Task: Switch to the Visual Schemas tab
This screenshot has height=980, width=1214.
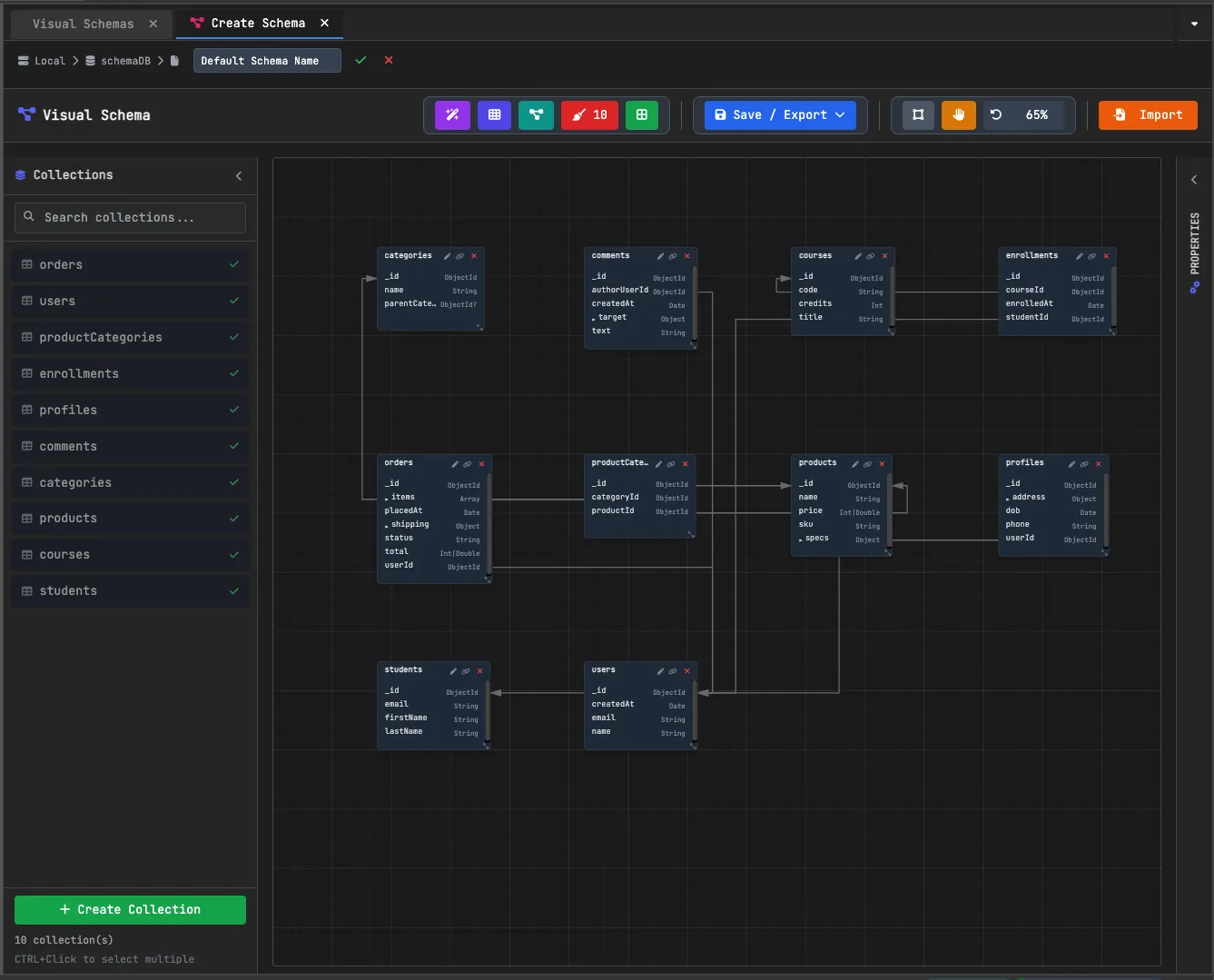Action: point(84,24)
